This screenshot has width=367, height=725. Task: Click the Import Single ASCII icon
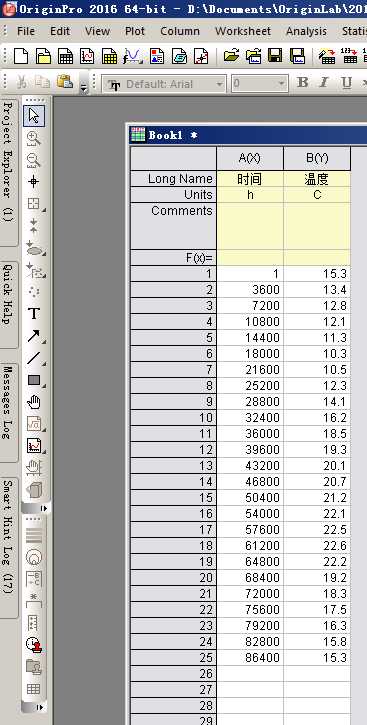coord(349,56)
